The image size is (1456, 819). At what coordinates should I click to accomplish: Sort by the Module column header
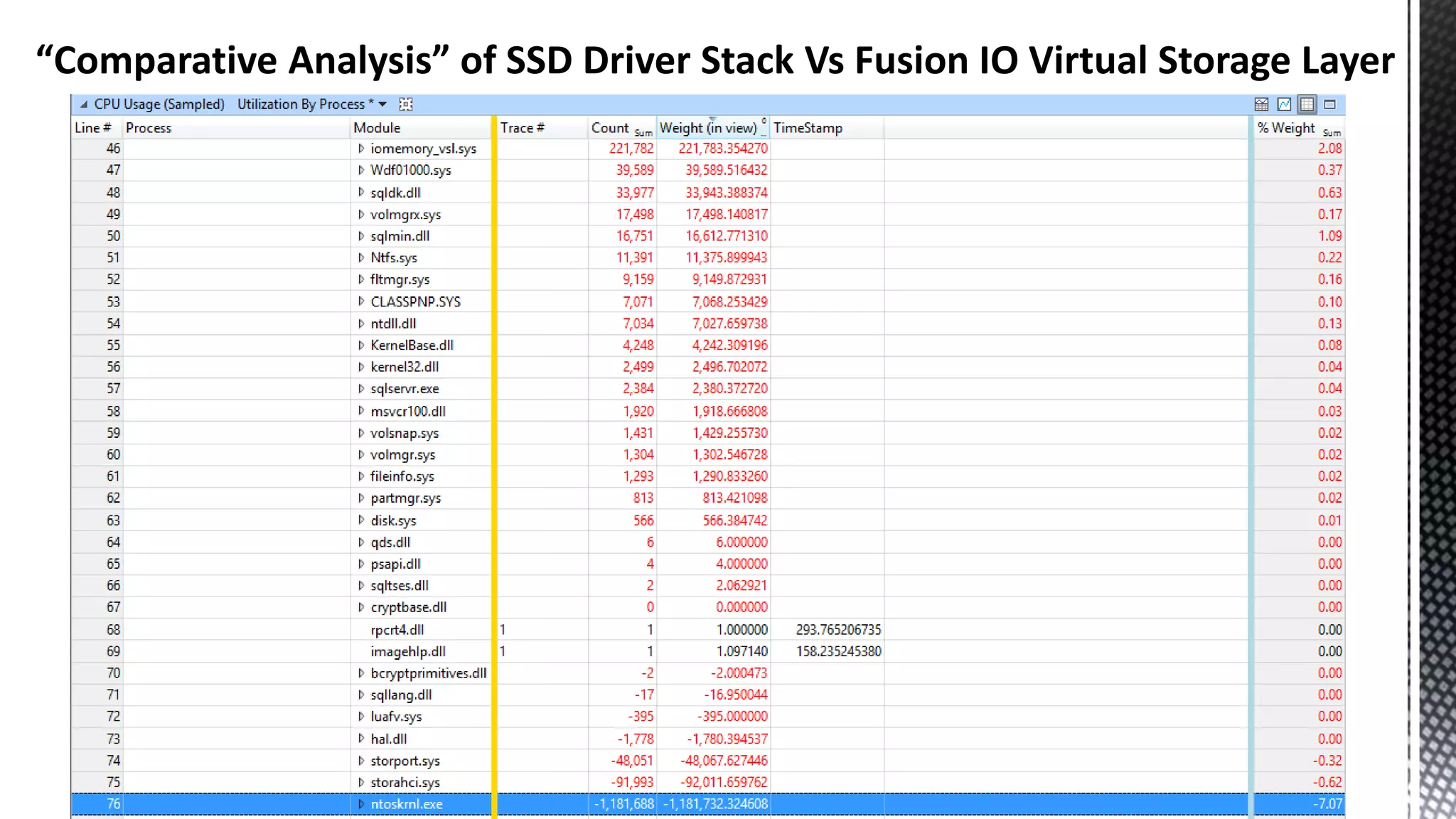pos(422,128)
